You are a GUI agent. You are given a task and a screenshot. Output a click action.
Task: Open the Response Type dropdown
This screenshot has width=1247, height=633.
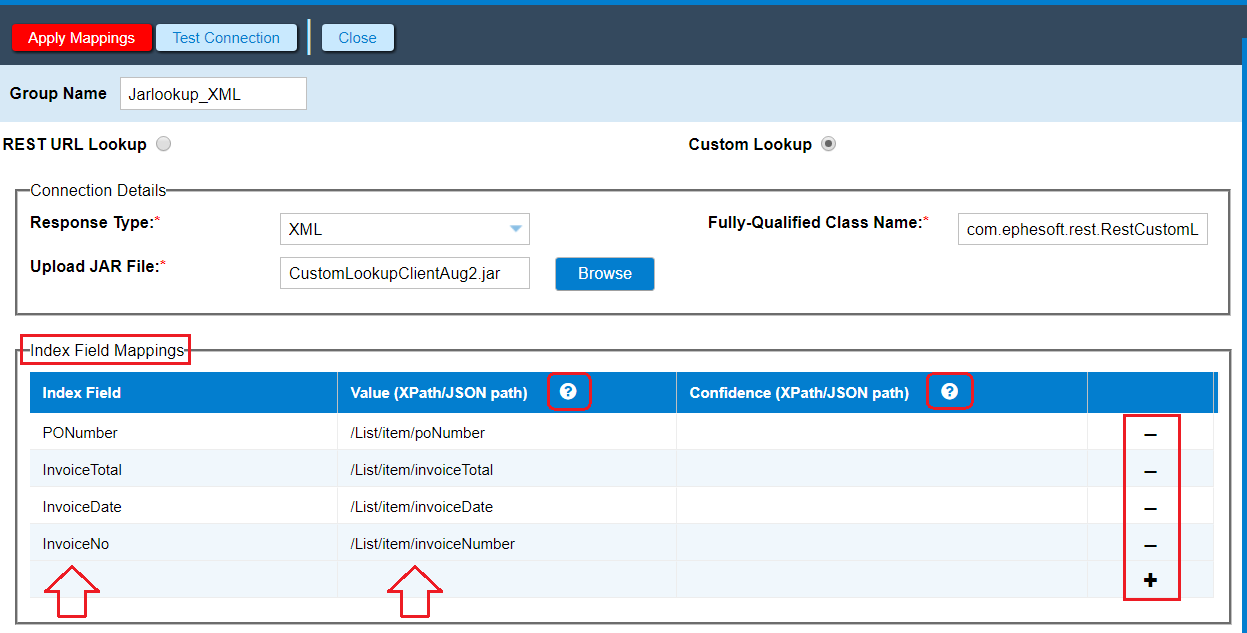pos(404,229)
